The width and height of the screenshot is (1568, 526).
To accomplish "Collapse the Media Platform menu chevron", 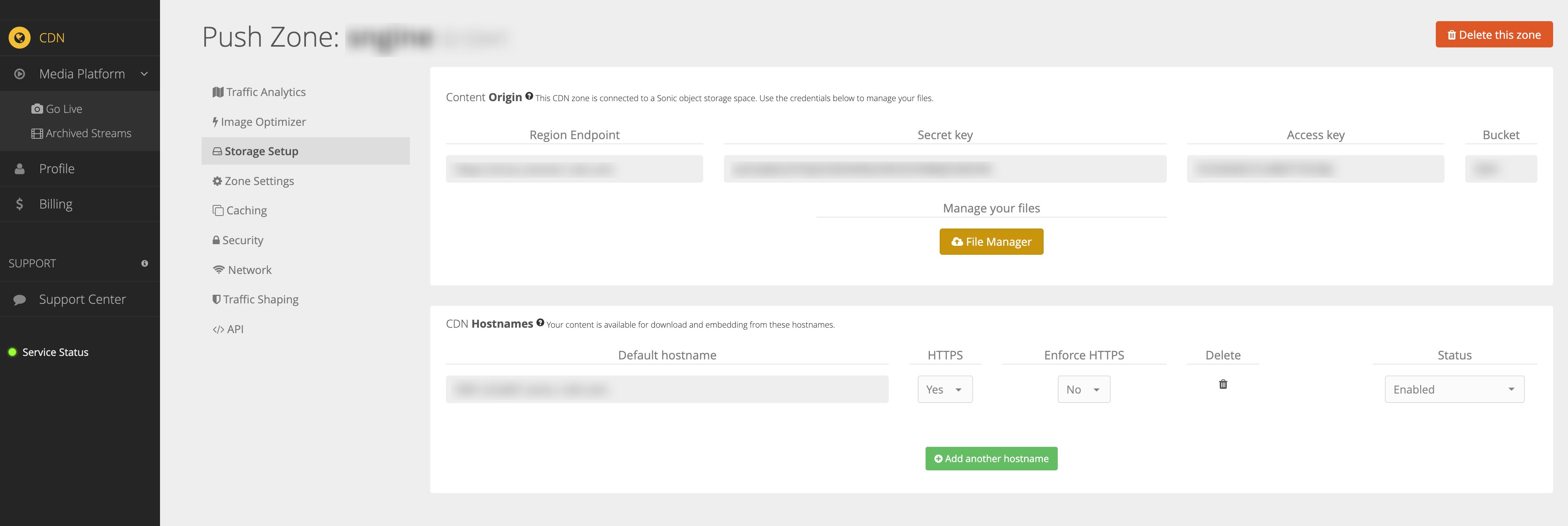I will coord(144,74).
